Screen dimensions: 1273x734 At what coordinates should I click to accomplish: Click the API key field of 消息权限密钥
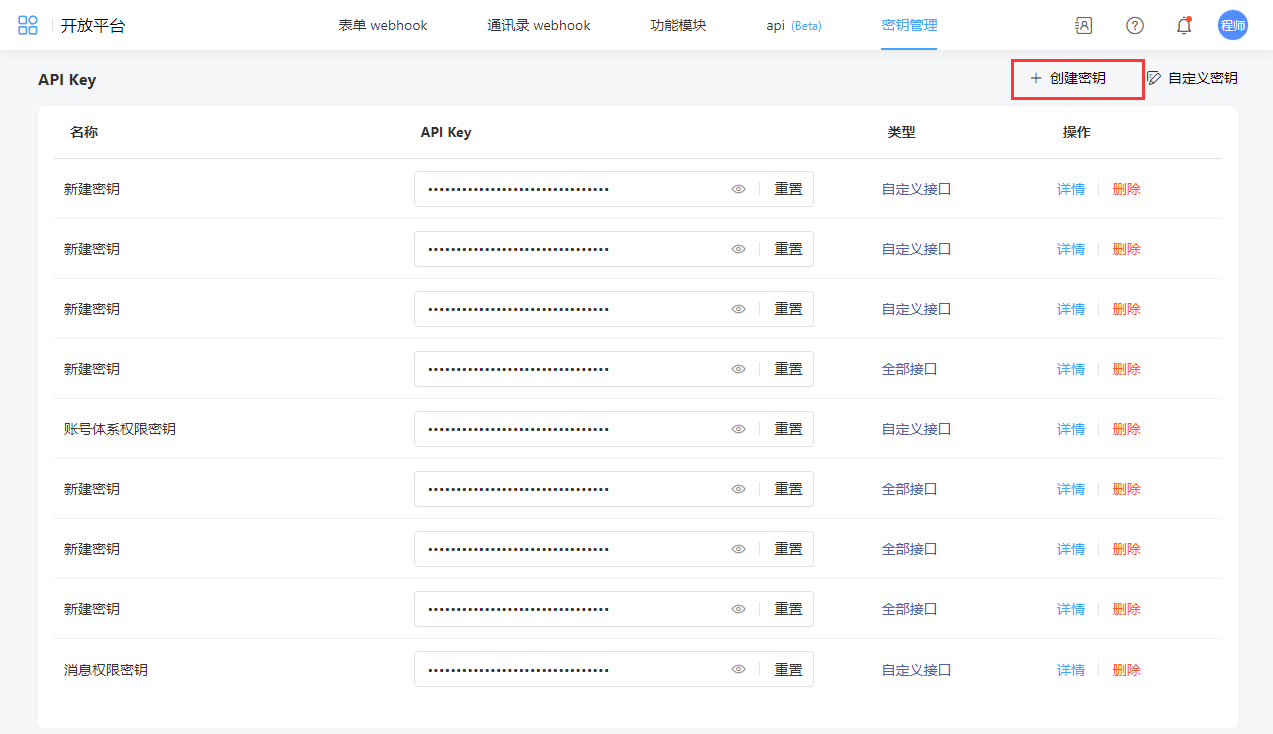[x=570, y=670]
